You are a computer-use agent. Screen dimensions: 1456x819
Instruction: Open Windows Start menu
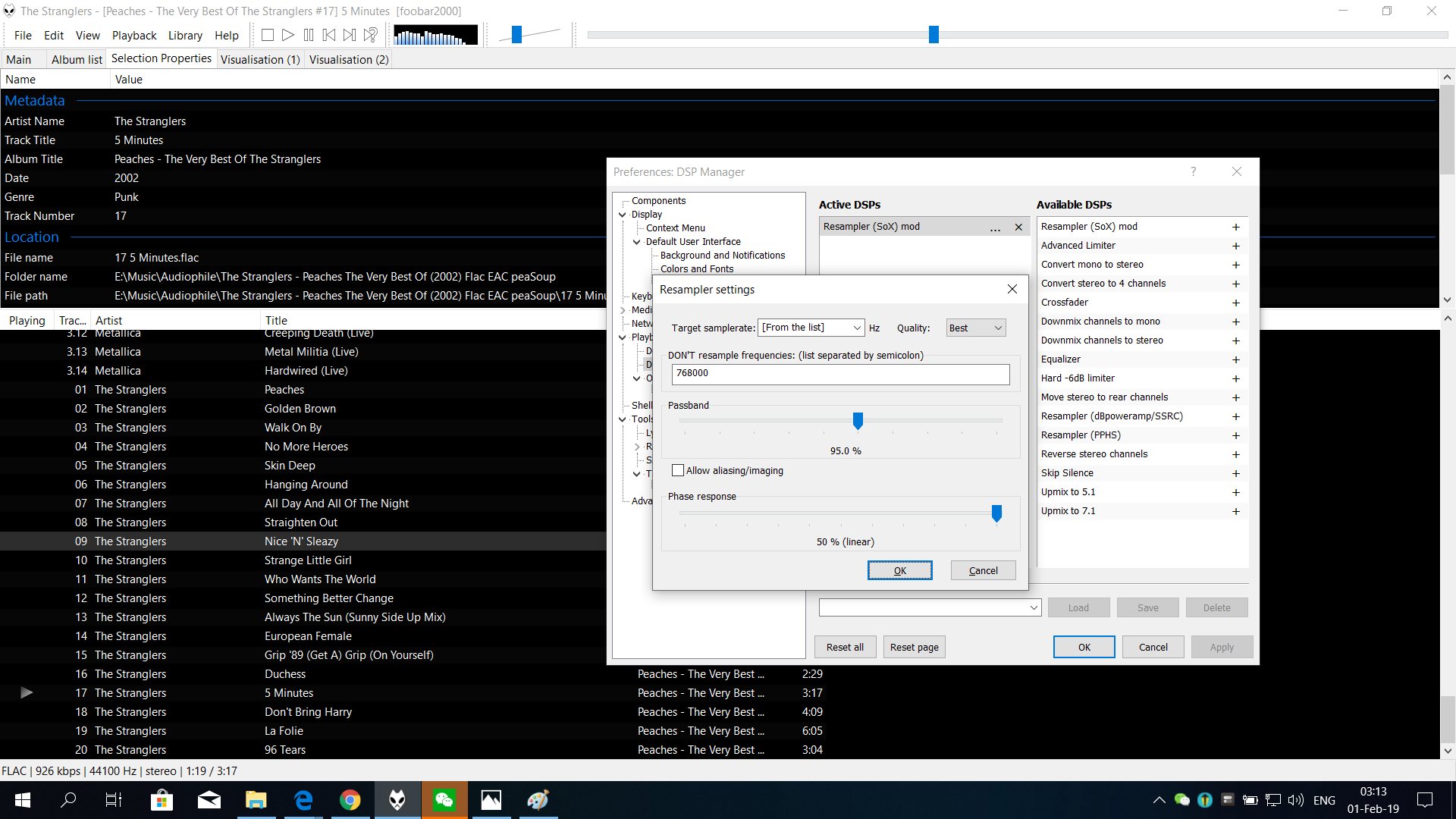23,800
